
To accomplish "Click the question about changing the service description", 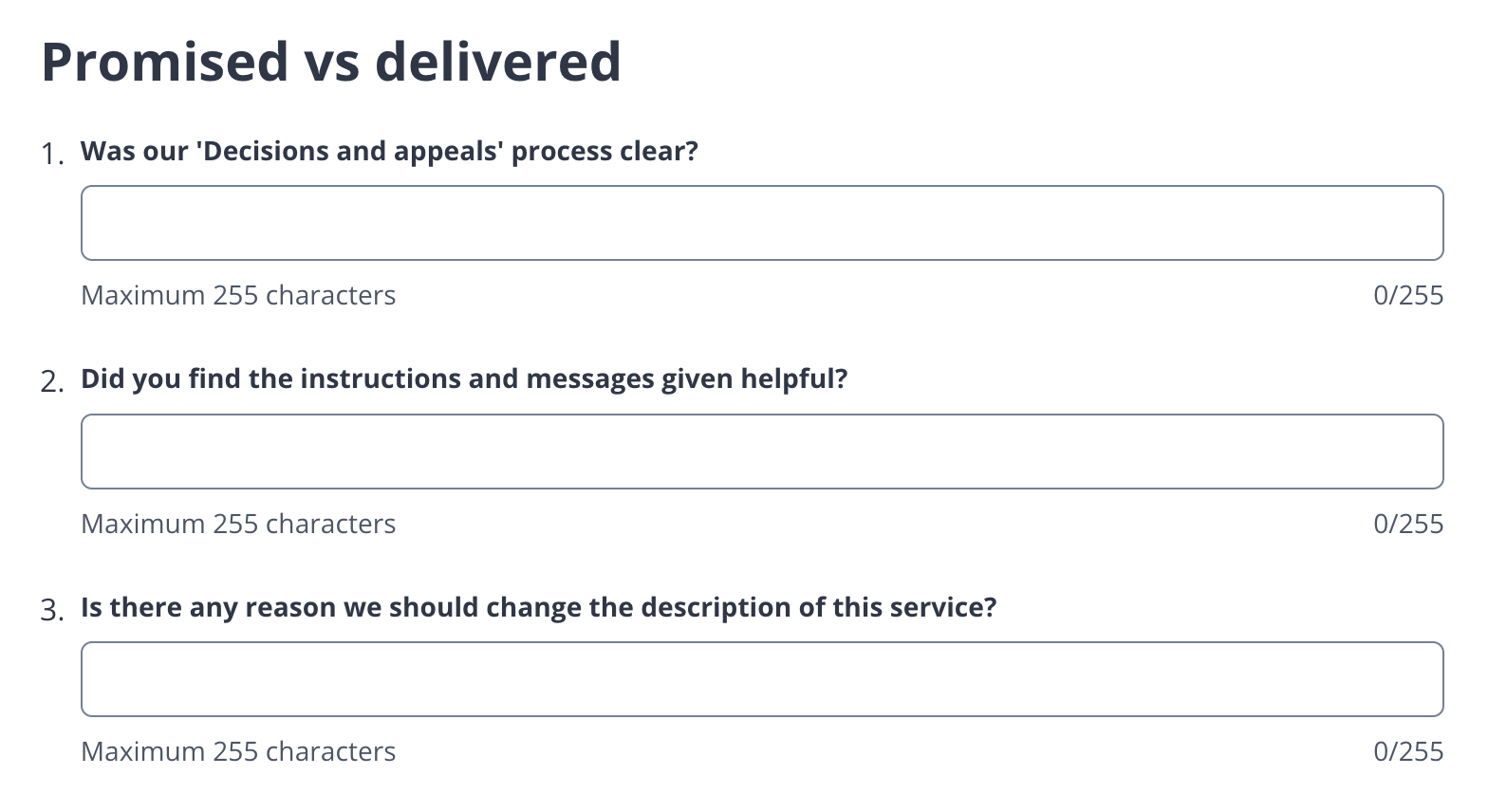I will pos(538,606).
